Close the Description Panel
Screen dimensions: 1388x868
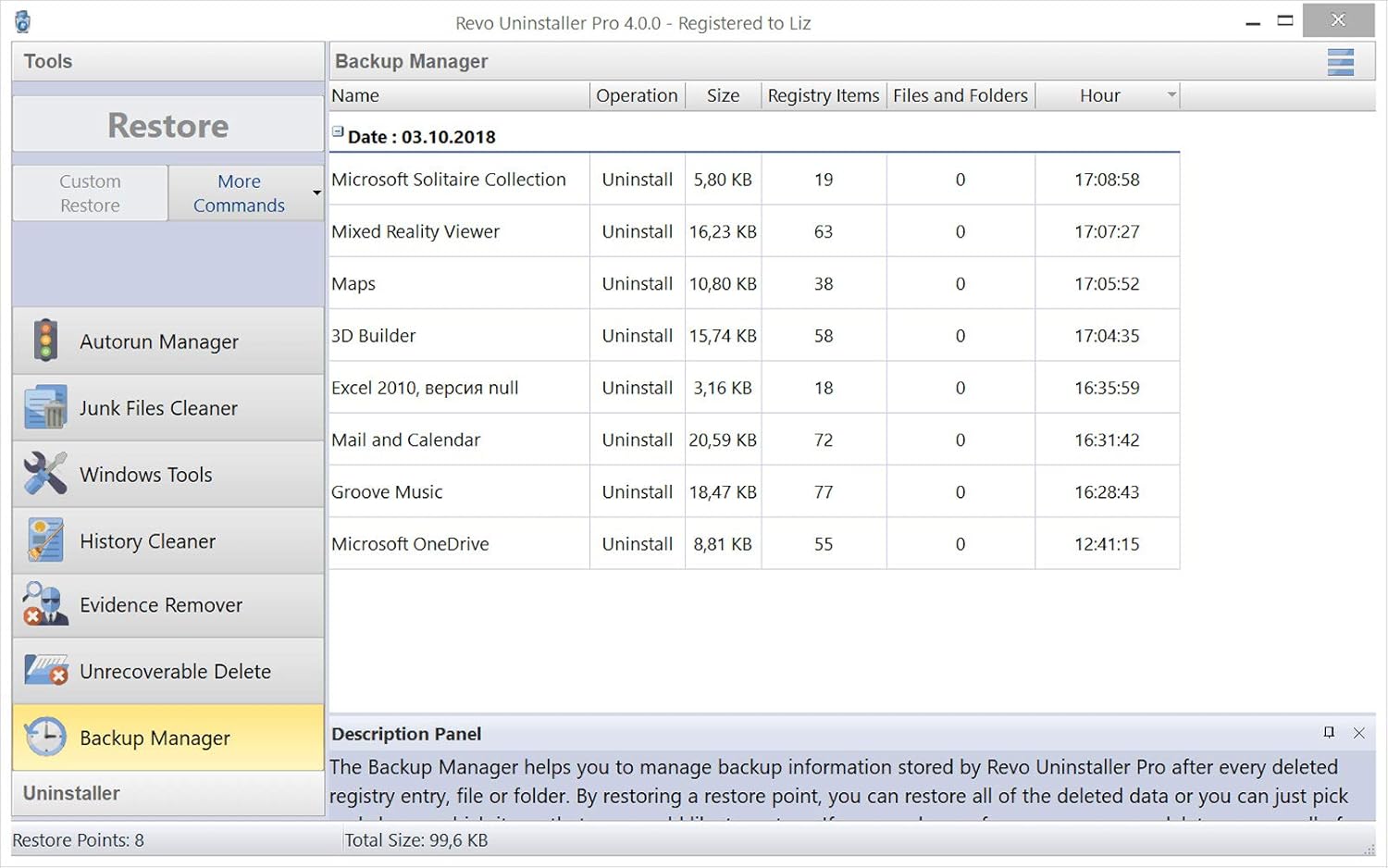[x=1358, y=733]
